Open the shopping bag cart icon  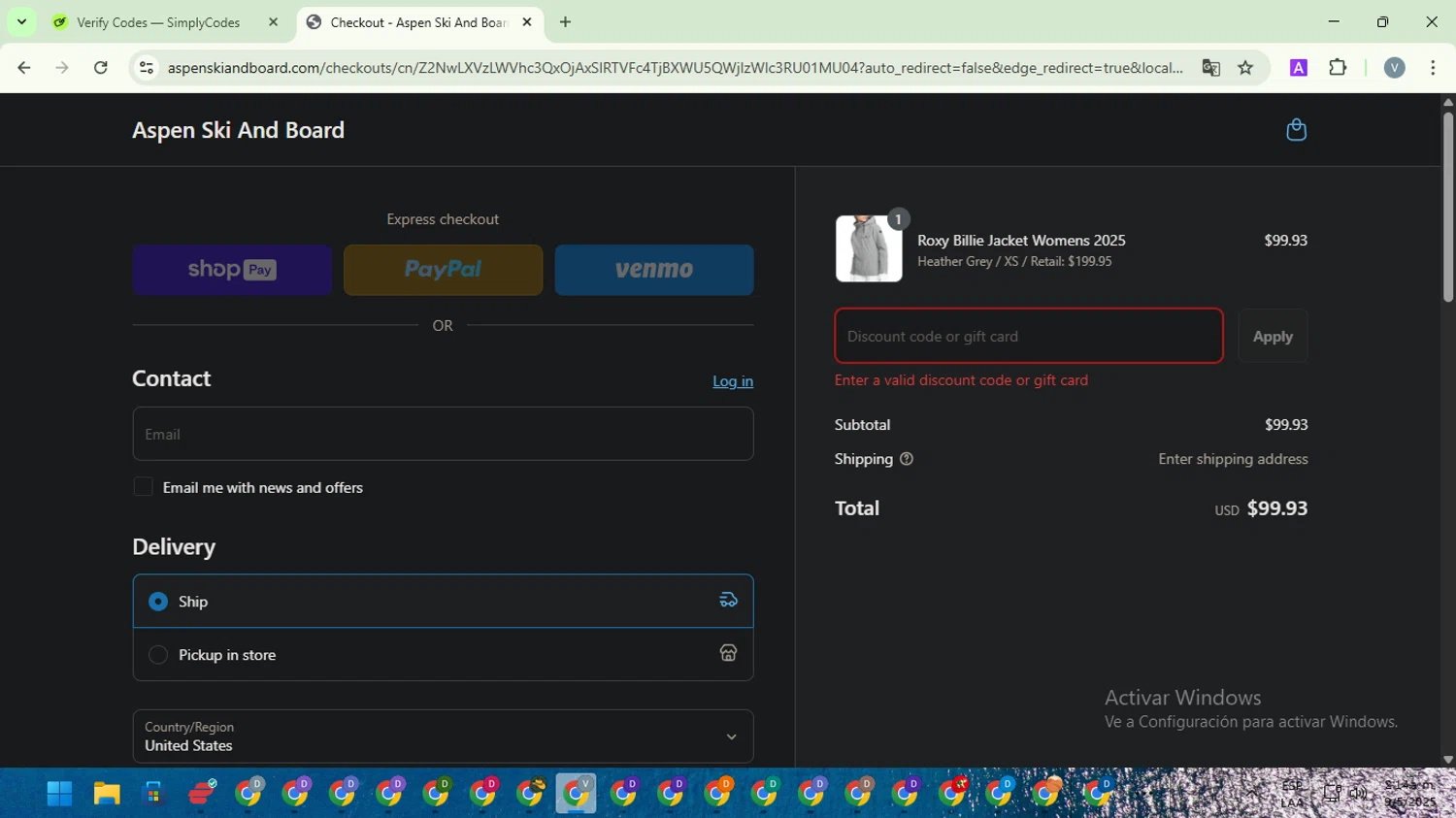pos(1296,130)
